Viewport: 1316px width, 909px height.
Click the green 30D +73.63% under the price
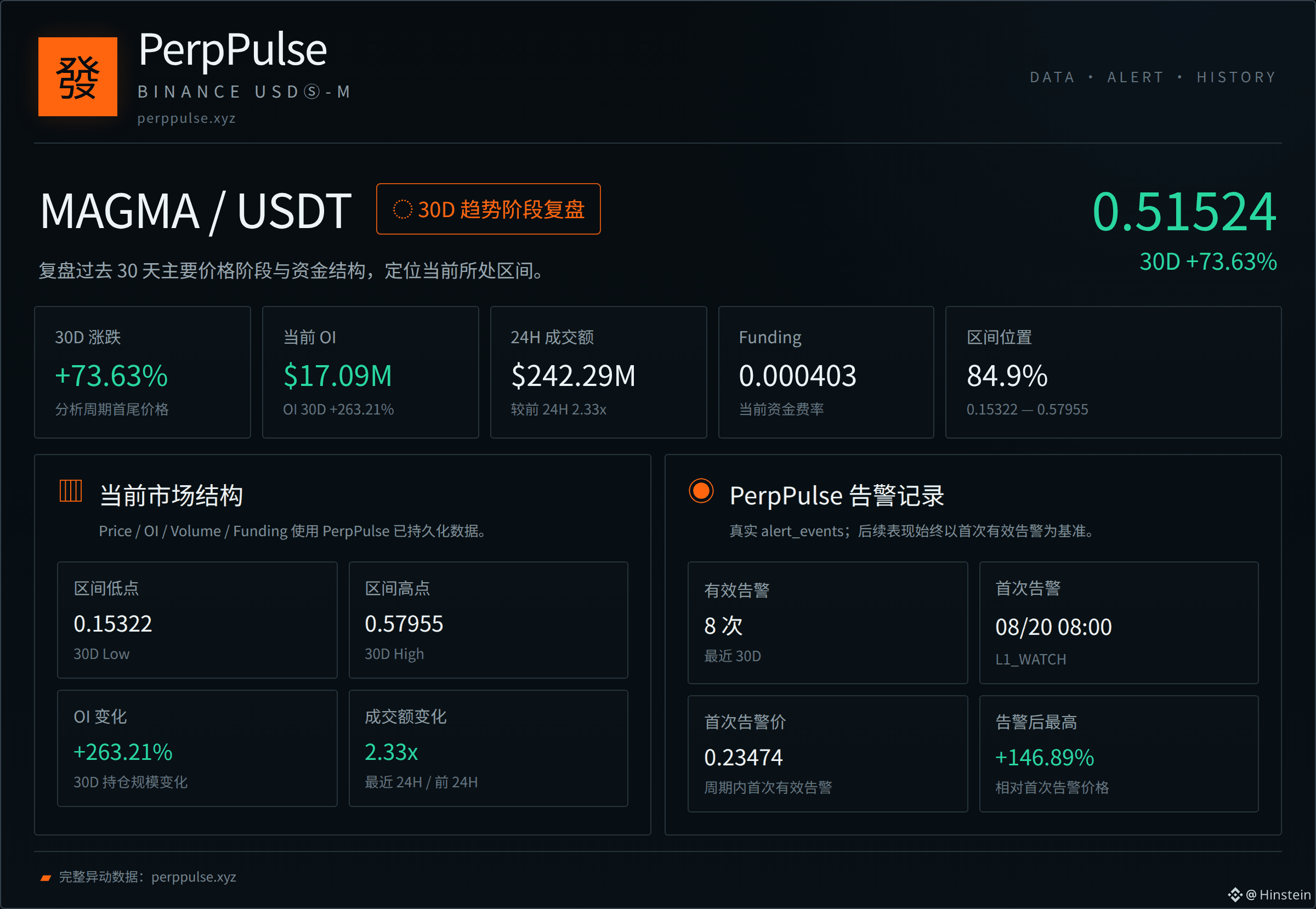(x=1208, y=262)
